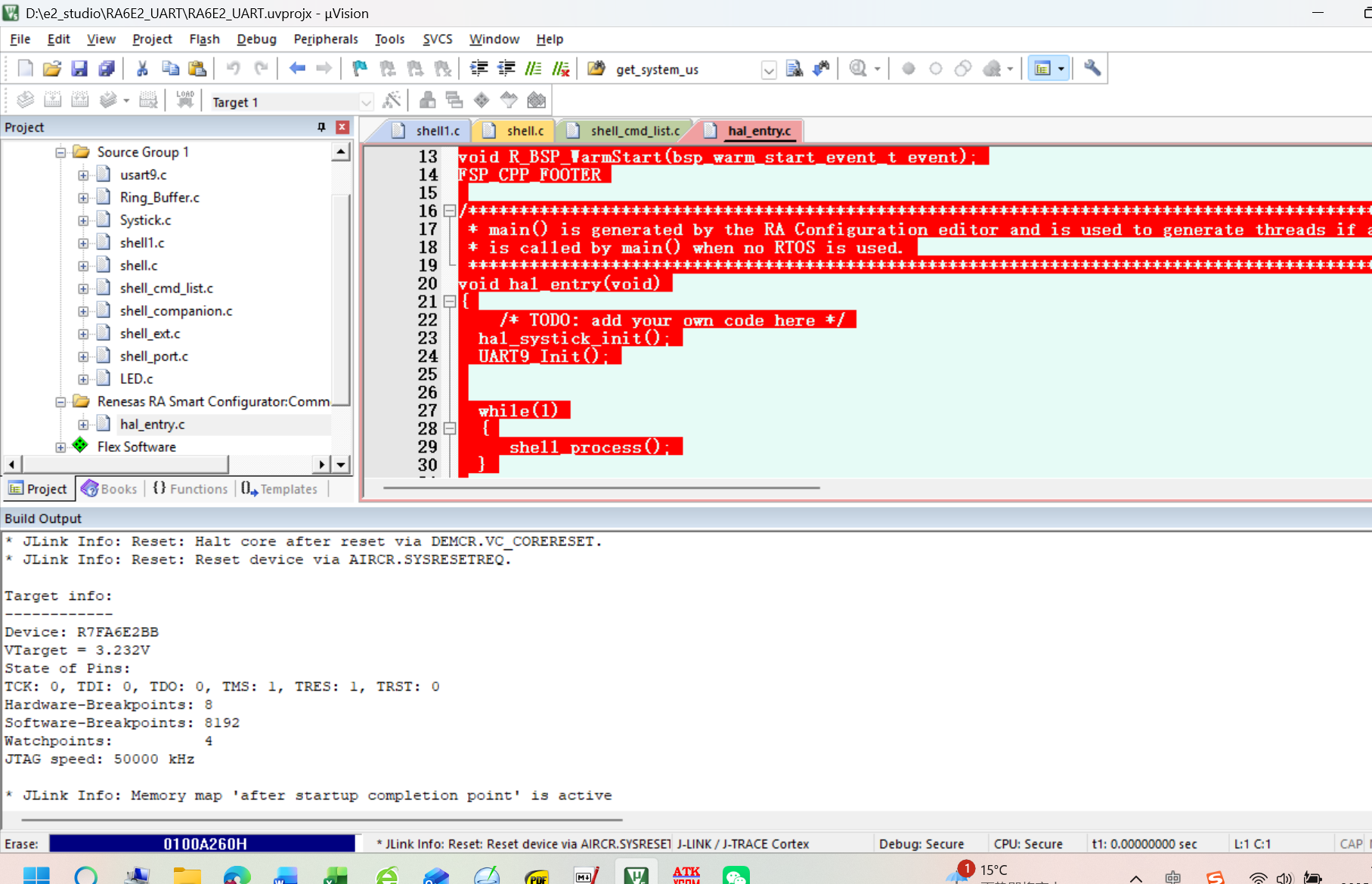
Task: Click the Options for Target icon
Action: [392, 100]
